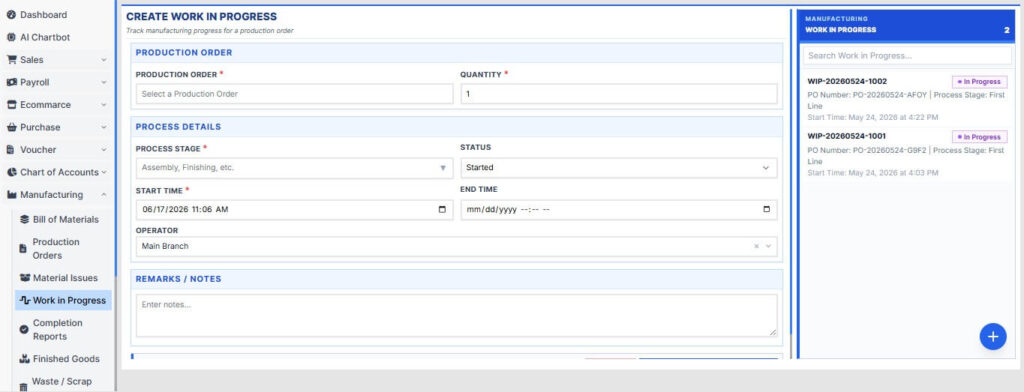Click the Sales cart icon
The width and height of the screenshot is (1024, 392).
point(11,59)
